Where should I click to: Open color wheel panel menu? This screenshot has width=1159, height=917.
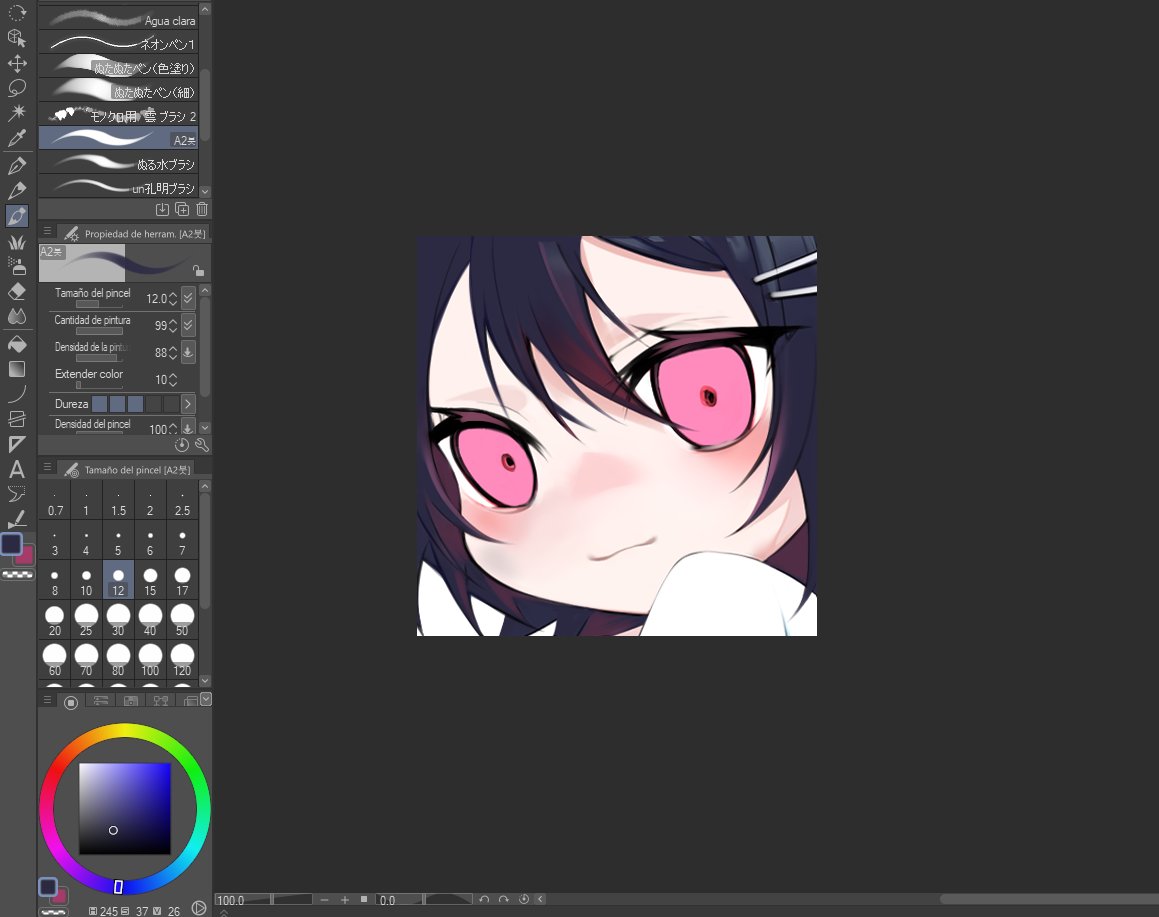(x=47, y=700)
